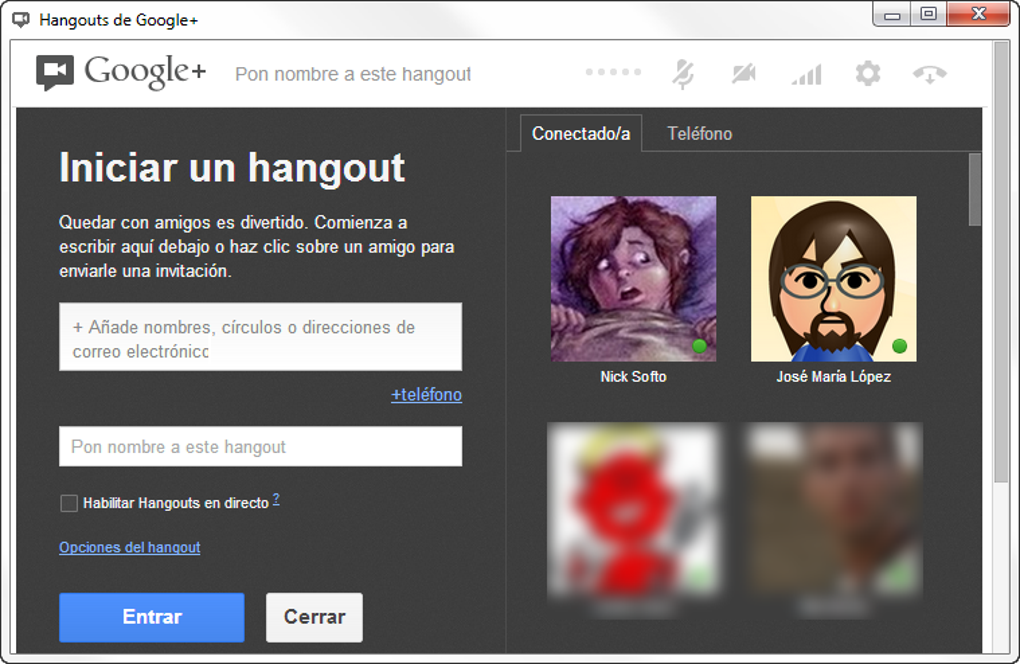Click the contacts list scrollbar
The width and height of the screenshot is (1020, 664).
(x=974, y=189)
